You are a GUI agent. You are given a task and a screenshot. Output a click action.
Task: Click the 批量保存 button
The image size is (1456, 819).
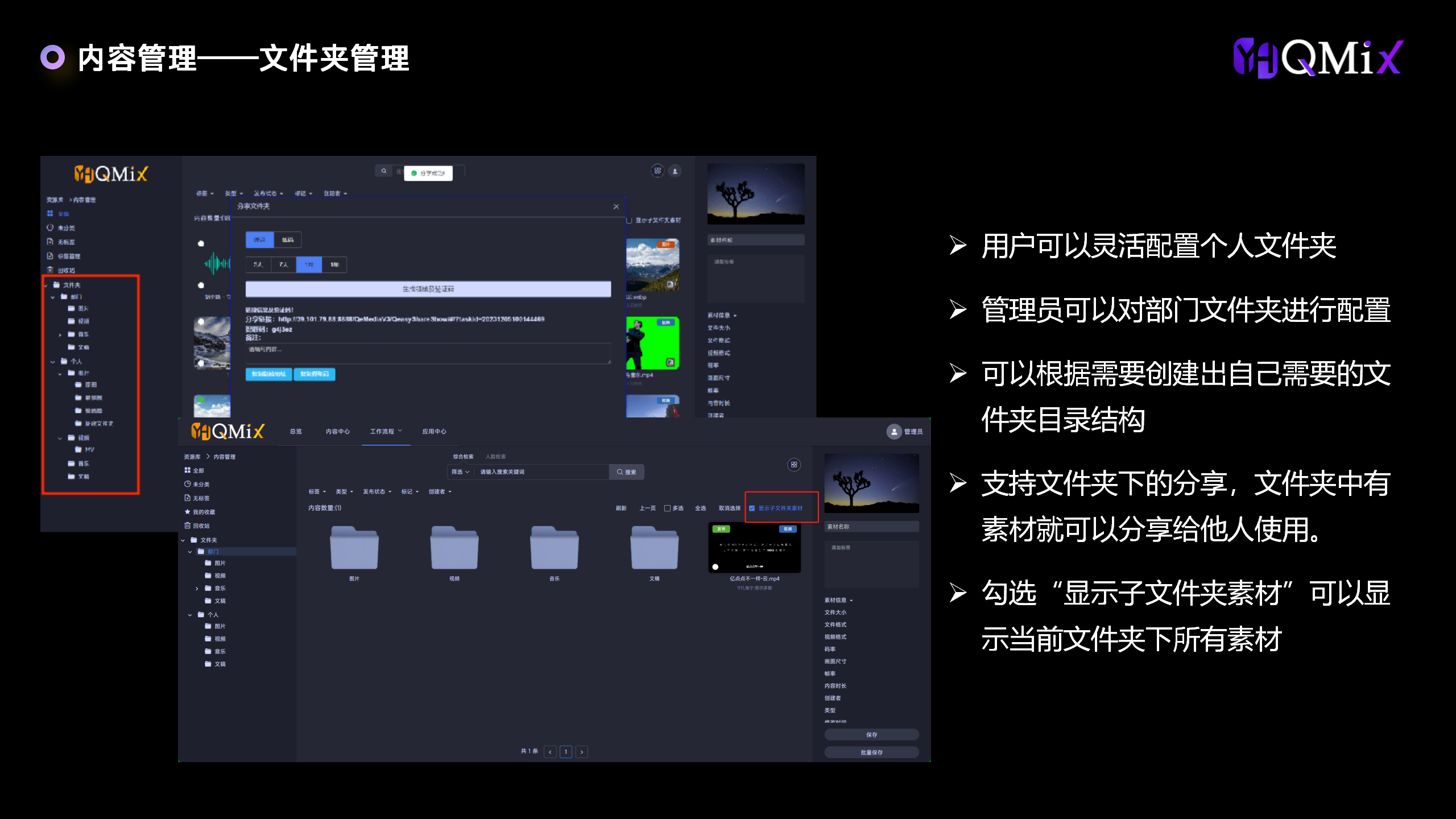coord(871,752)
